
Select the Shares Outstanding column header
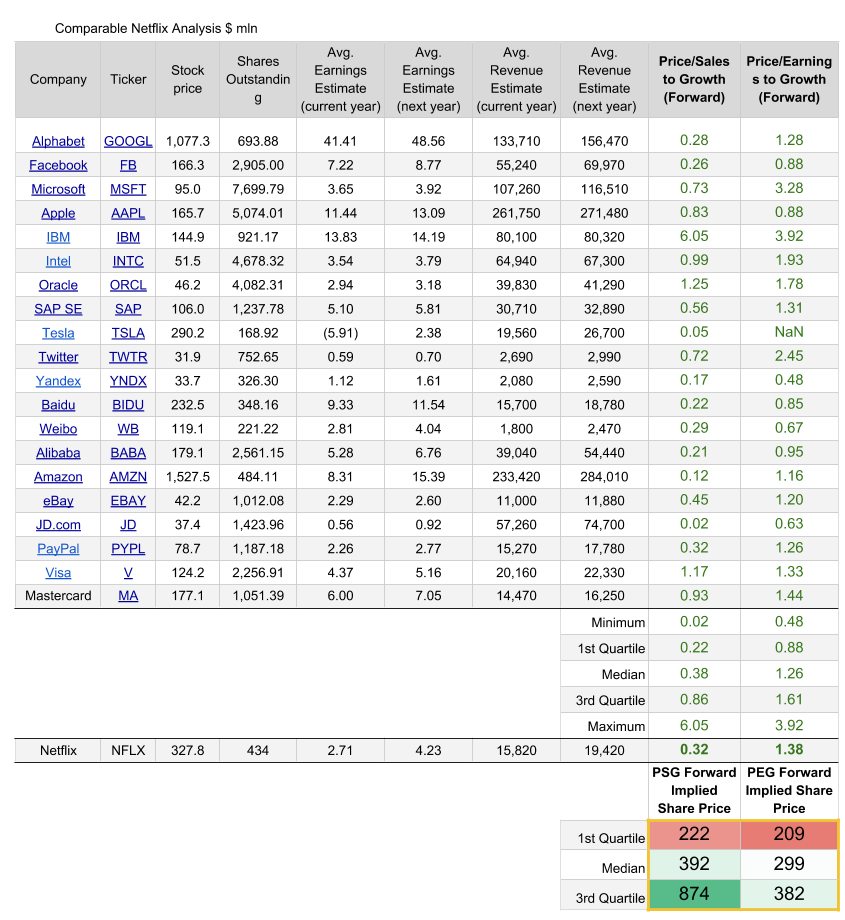(x=258, y=80)
